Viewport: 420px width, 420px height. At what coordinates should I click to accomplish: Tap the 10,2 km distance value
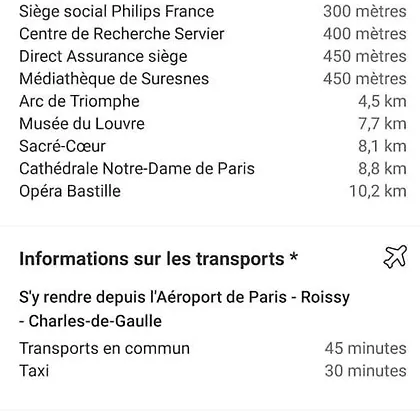tap(378, 191)
